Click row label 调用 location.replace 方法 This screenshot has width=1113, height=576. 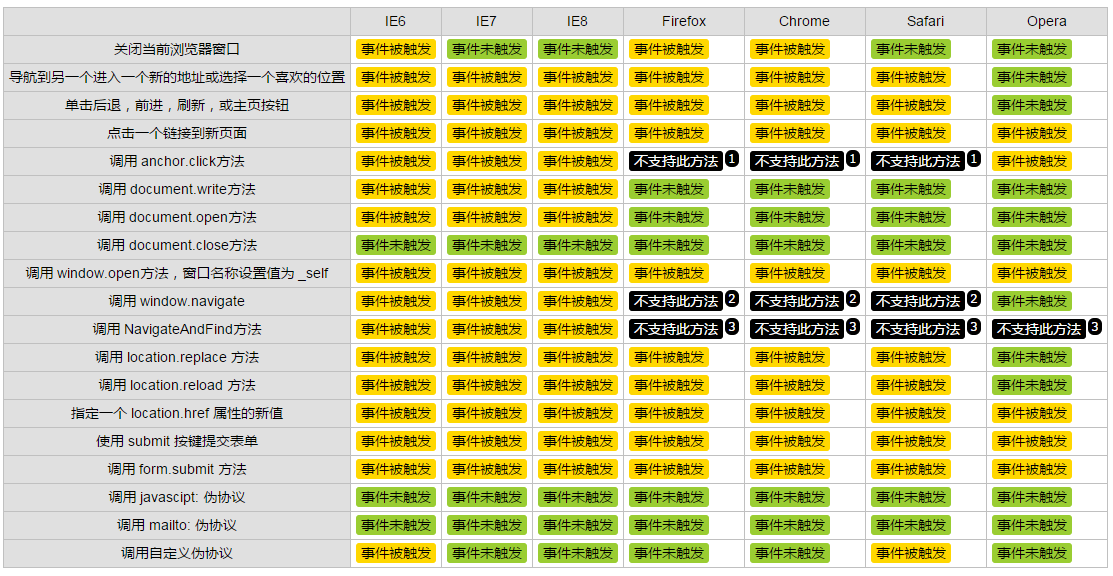coord(177,357)
